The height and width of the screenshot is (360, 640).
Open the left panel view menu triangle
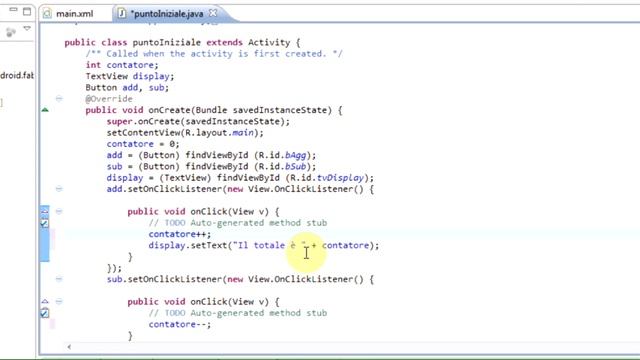pos(27,29)
